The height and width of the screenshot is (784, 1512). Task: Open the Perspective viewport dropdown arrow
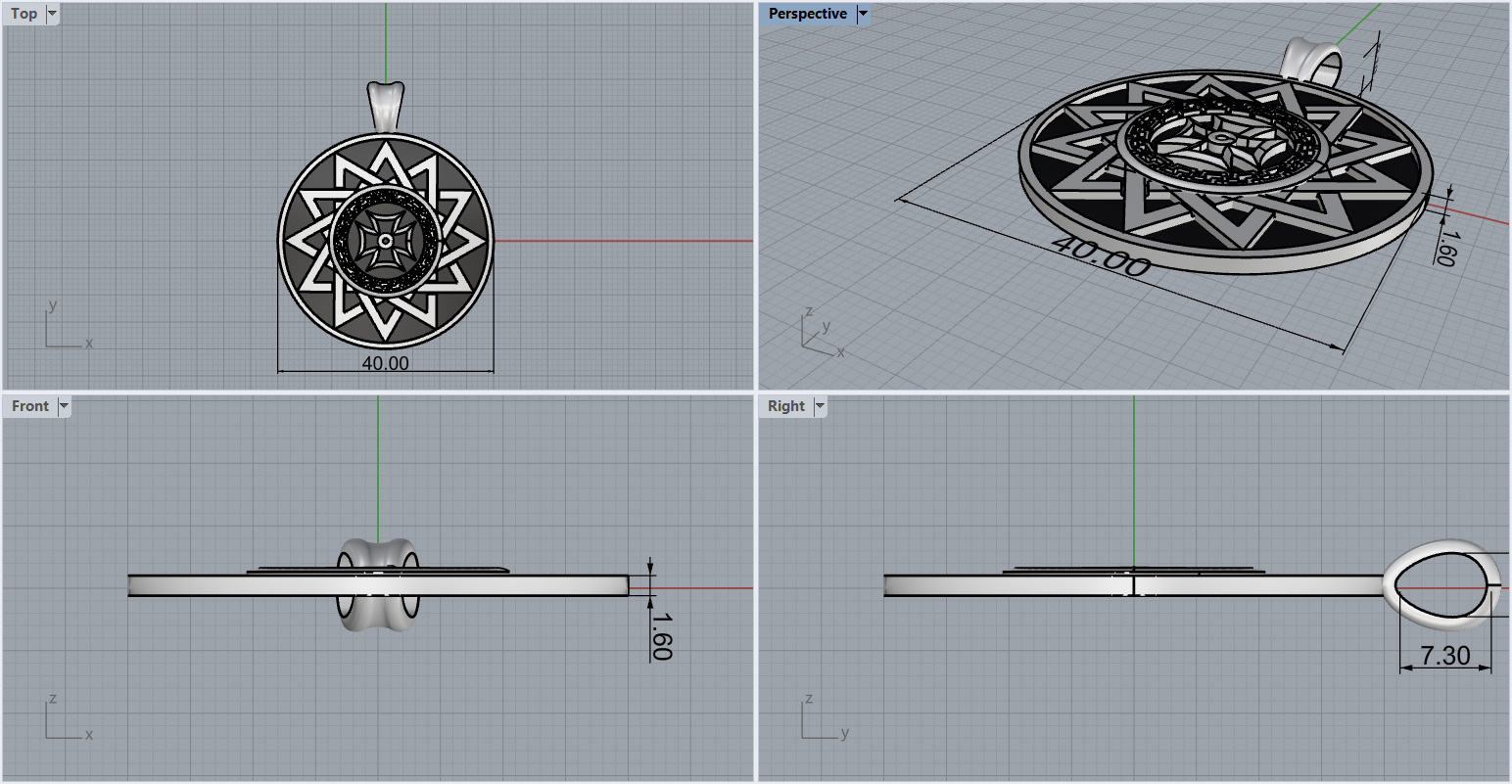(863, 14)
